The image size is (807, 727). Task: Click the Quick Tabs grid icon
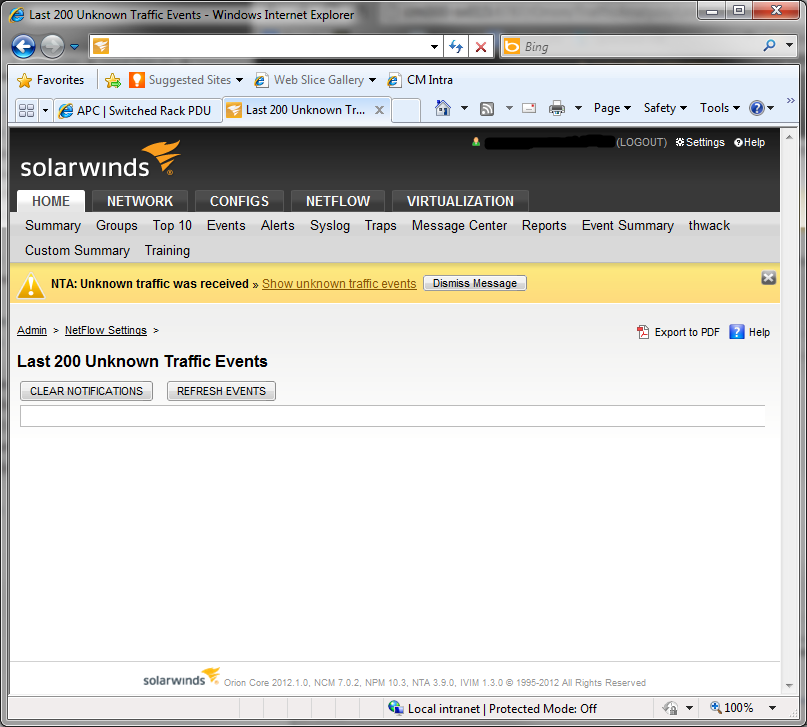[x=26, y=111]
